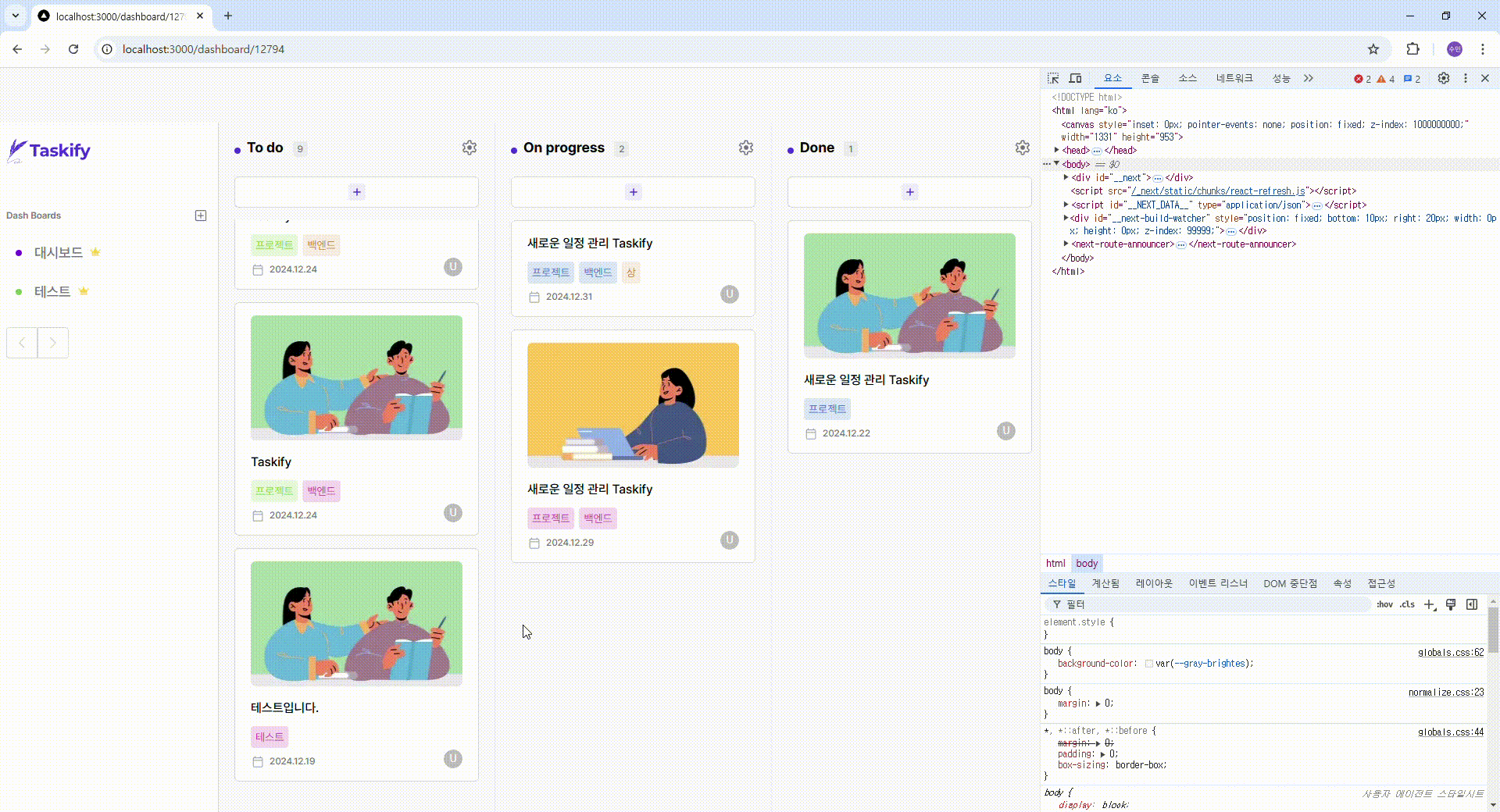The image size is (1500, 812).
Task: Go to next dashboard page
Action: 53,343
